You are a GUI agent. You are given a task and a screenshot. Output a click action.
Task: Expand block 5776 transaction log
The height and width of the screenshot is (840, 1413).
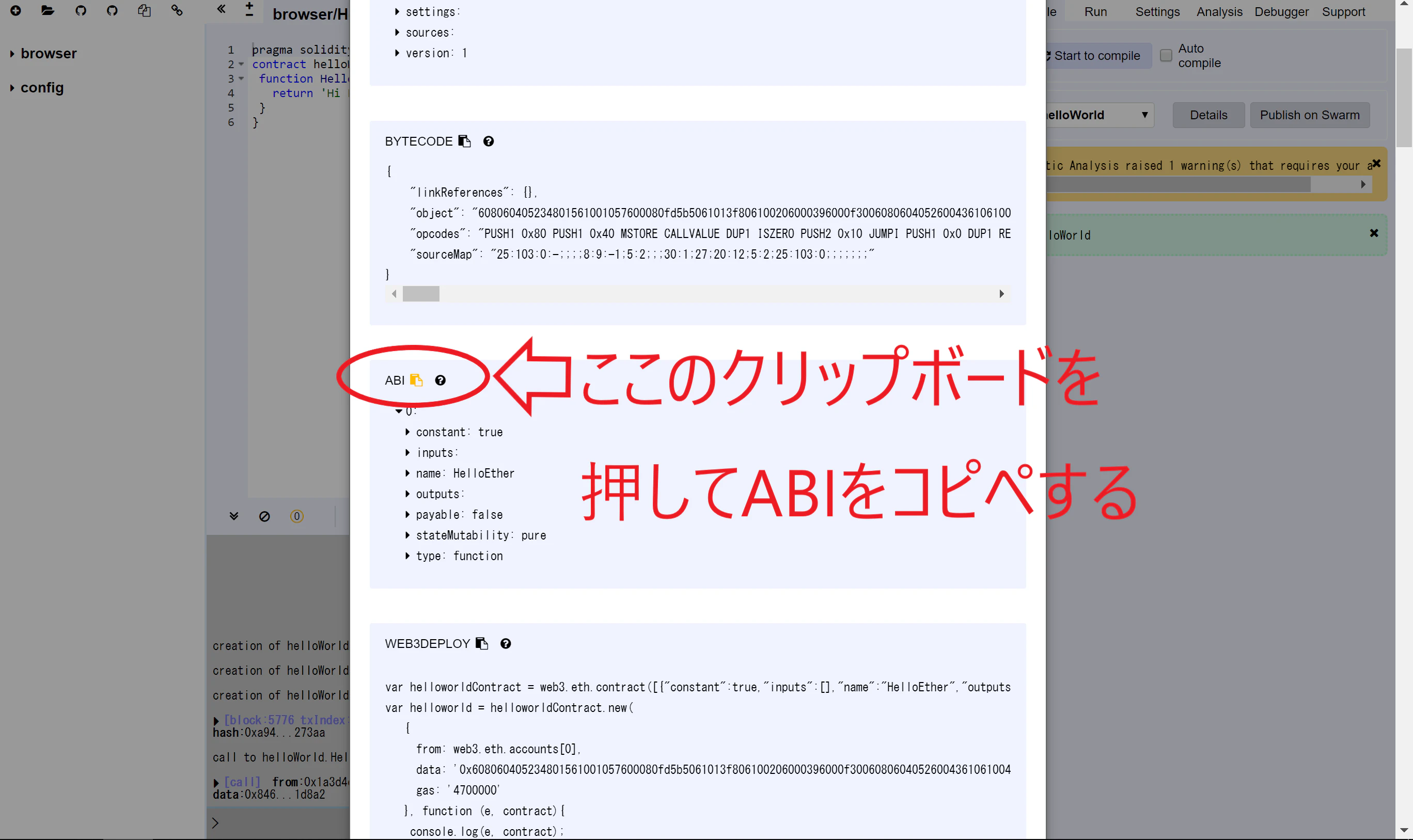click(216, 721)
